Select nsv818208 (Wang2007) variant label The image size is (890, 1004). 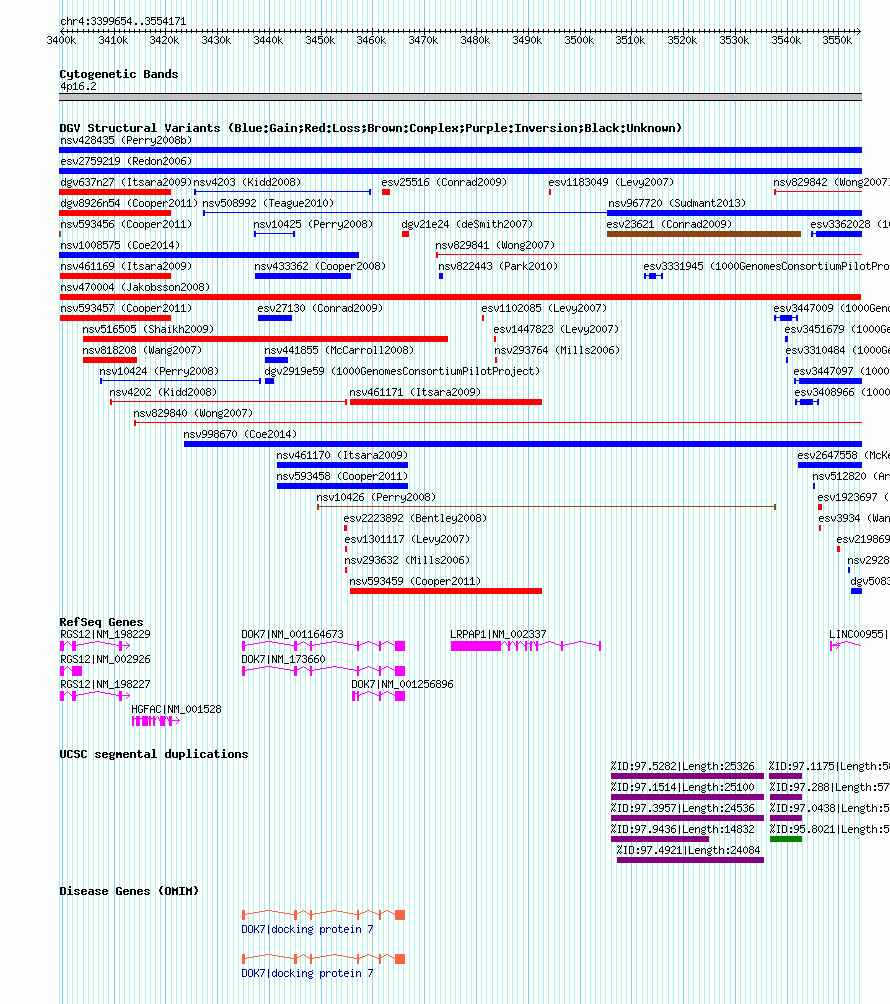pyautogui.click(x=142, y=350)
